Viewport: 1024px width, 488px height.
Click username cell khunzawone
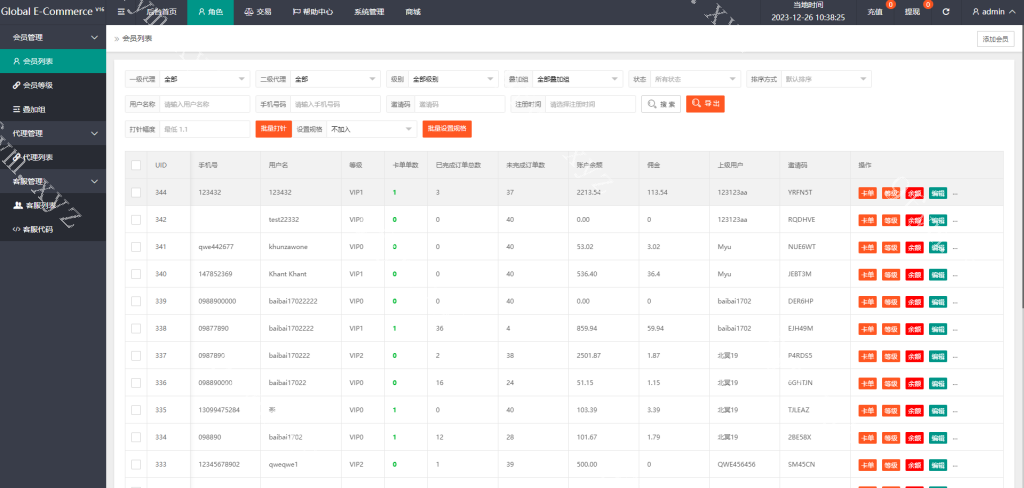point(287,247)
